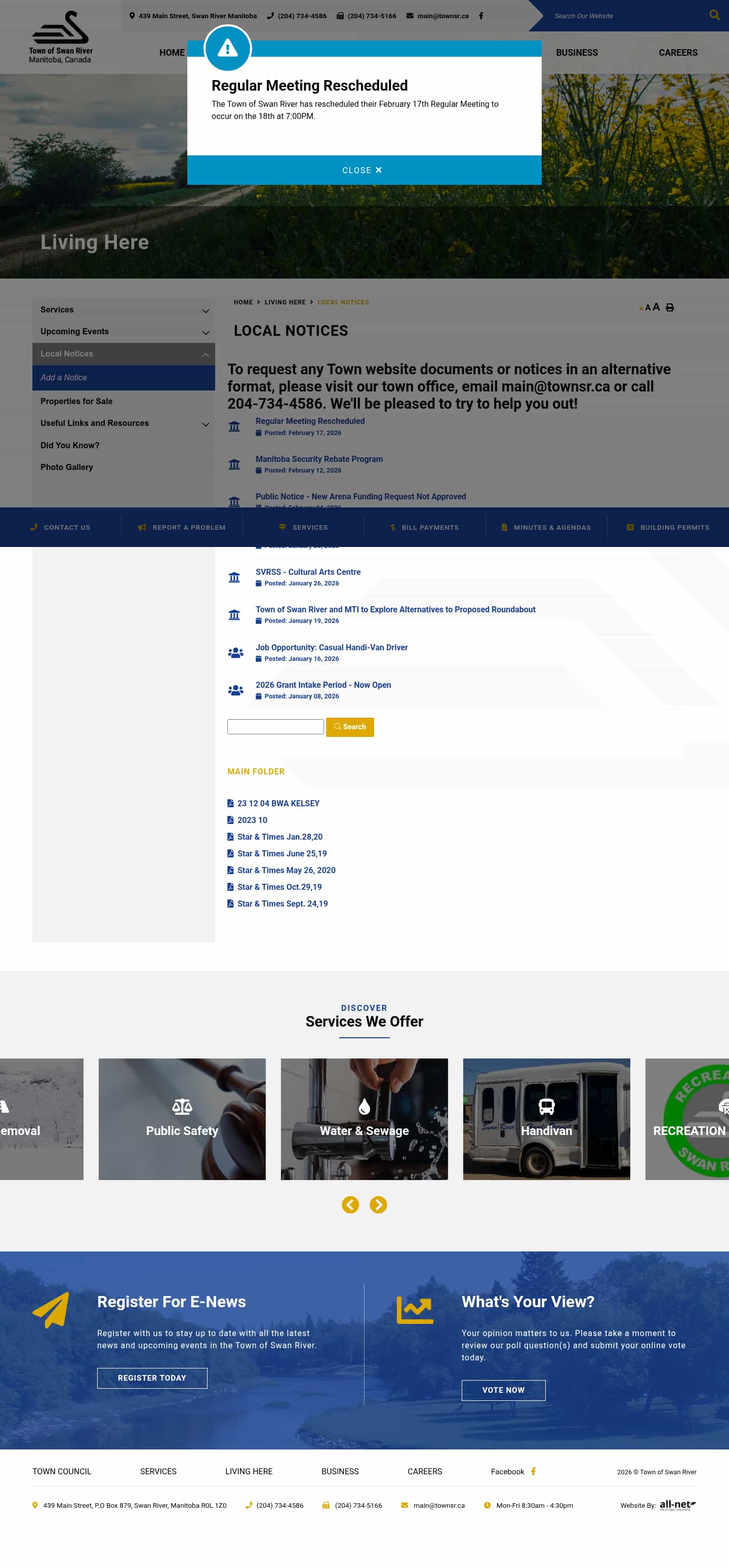
Task: Select the smallest font size A
Action: [x=641, y=308]
